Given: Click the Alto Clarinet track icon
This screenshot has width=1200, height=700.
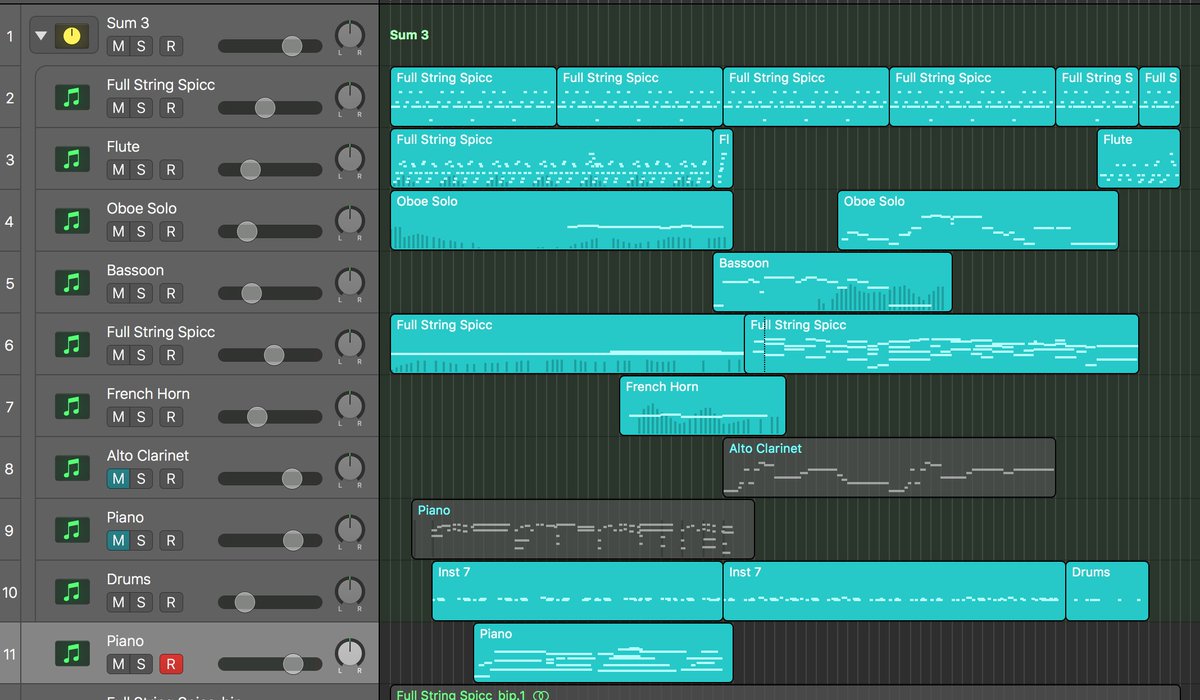Looking at the screenshot, I should 72,468.
